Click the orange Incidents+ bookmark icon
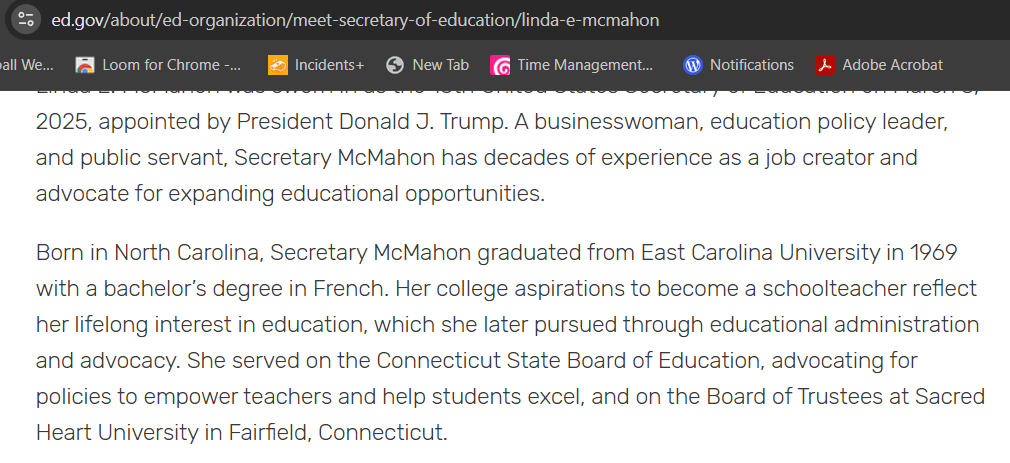Image resolution: width=1010 pixels, height=463 pixels. (277, 65)
